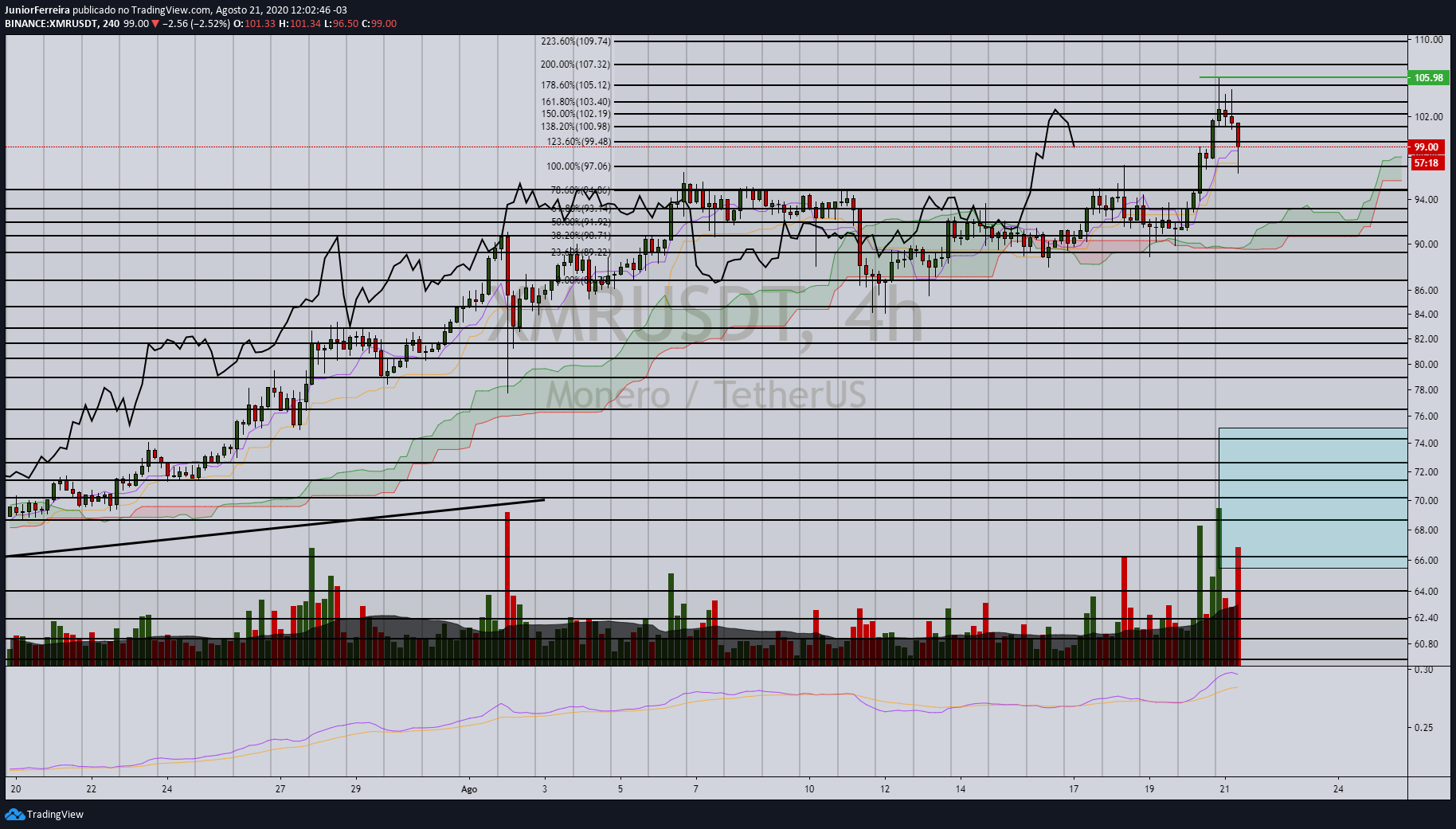
Task: Click 94.00 on the price axis
Action: click(1427, 200)
